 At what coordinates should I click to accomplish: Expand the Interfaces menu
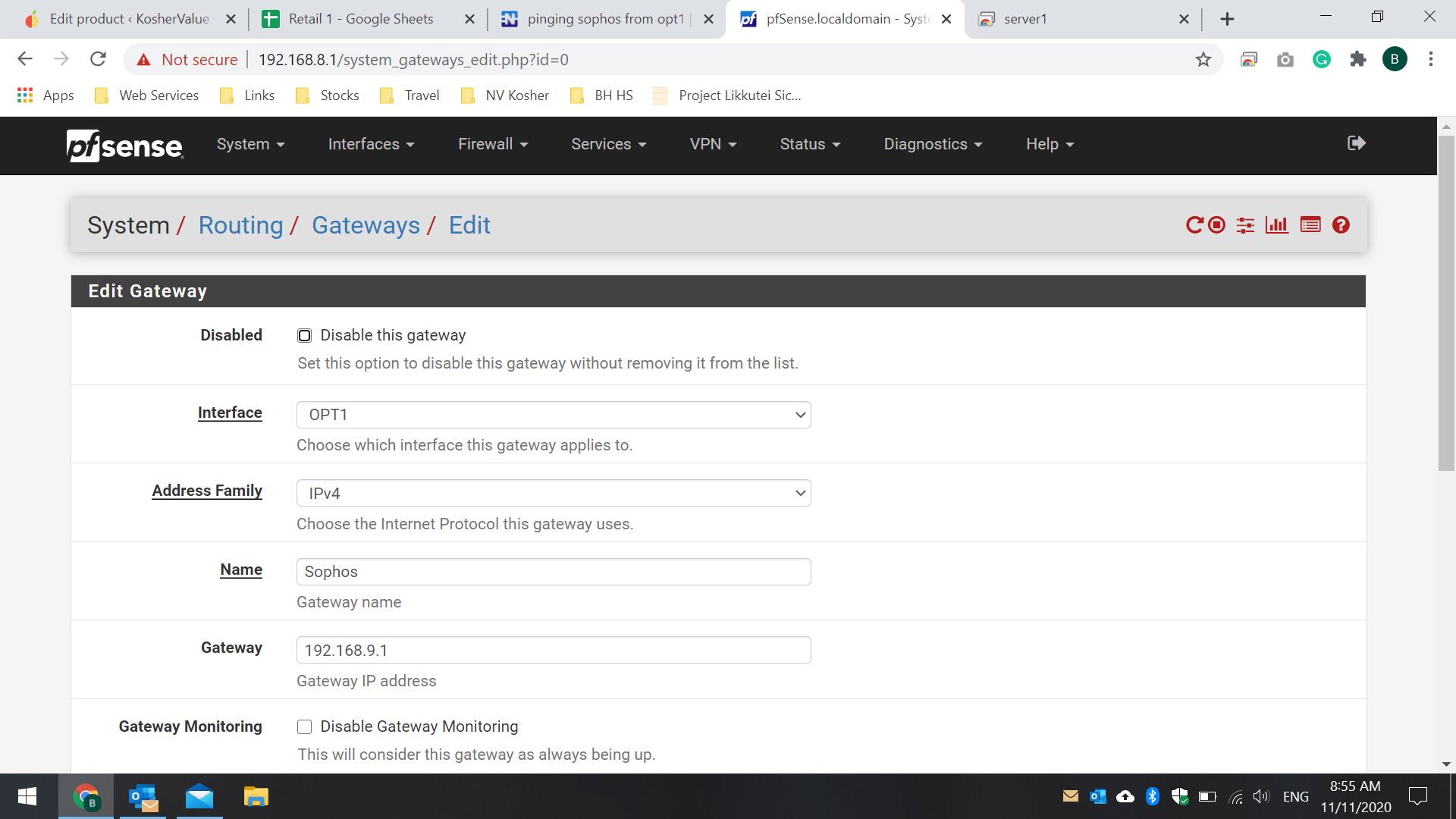[x=371, y=144]
